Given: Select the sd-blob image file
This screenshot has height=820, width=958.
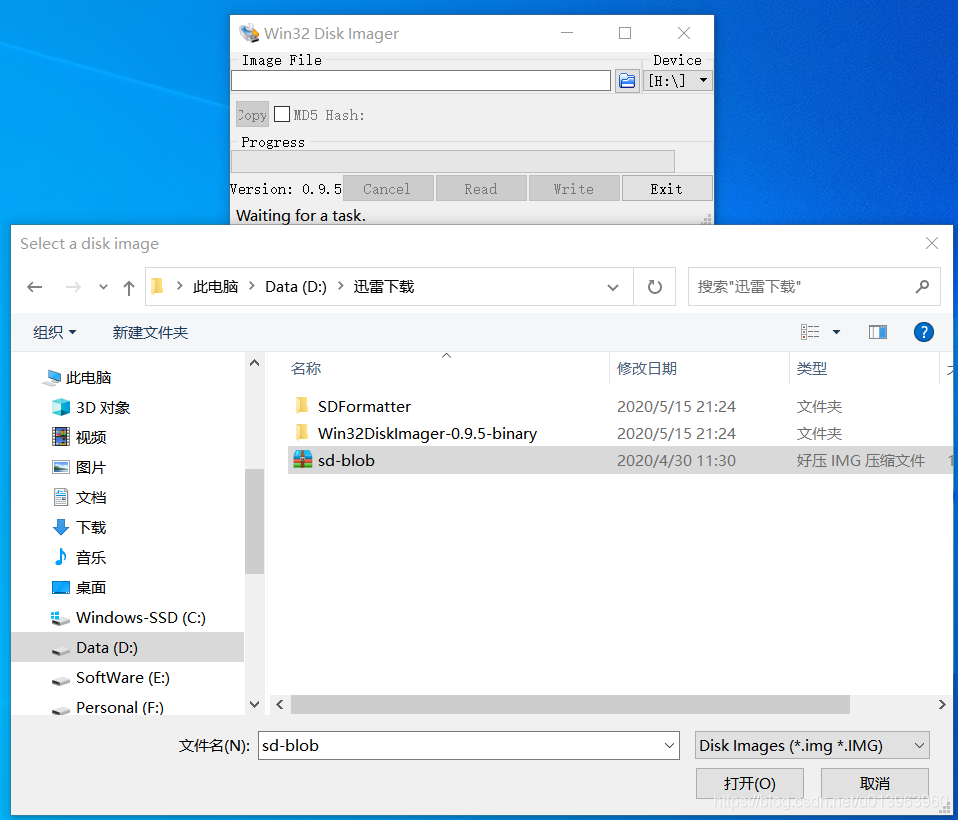Looking at the screenshot, I should click(x=346, y=460).
